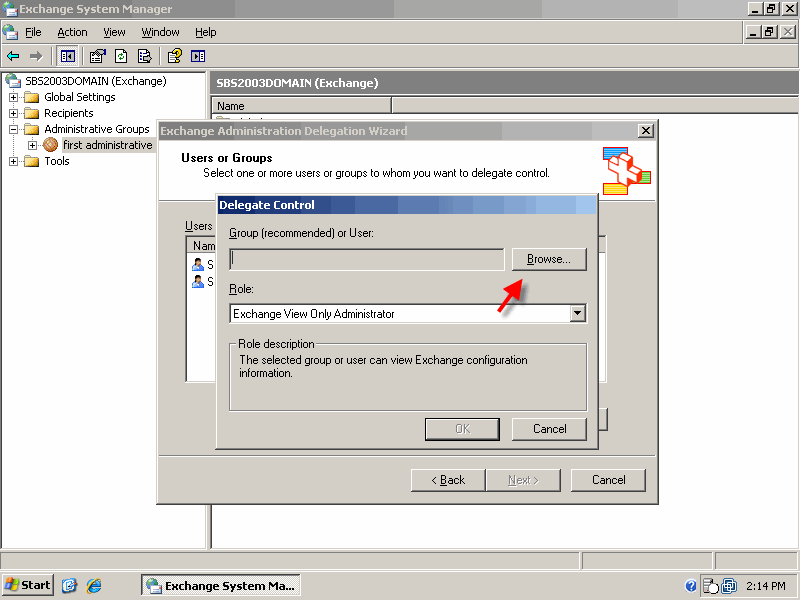
Task: Open the File menu
Action: (33, 32)
